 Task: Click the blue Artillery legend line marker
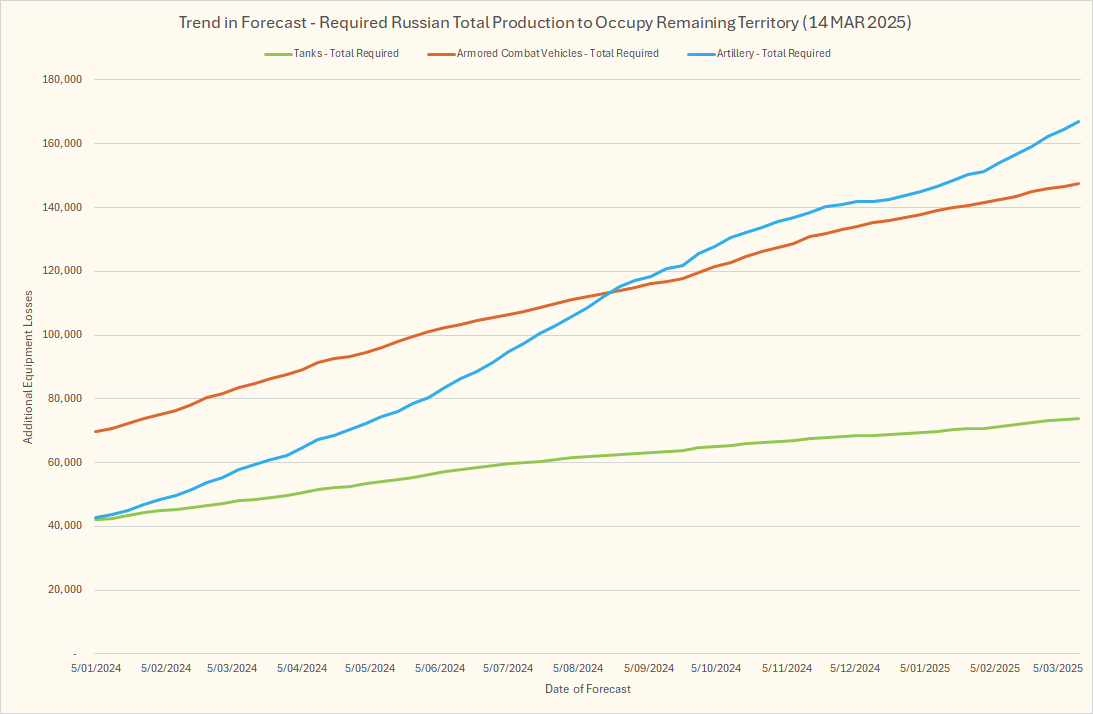[702, 54]
